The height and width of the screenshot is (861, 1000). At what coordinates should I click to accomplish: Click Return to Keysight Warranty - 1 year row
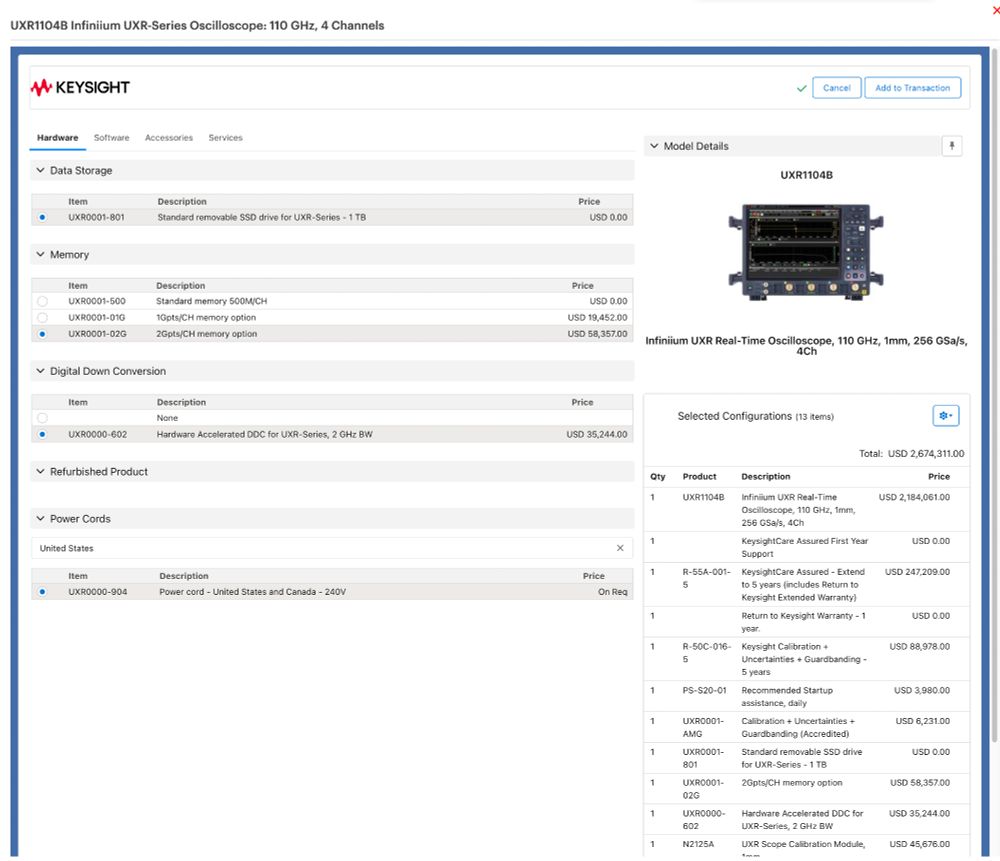click(x=807, y=622)
